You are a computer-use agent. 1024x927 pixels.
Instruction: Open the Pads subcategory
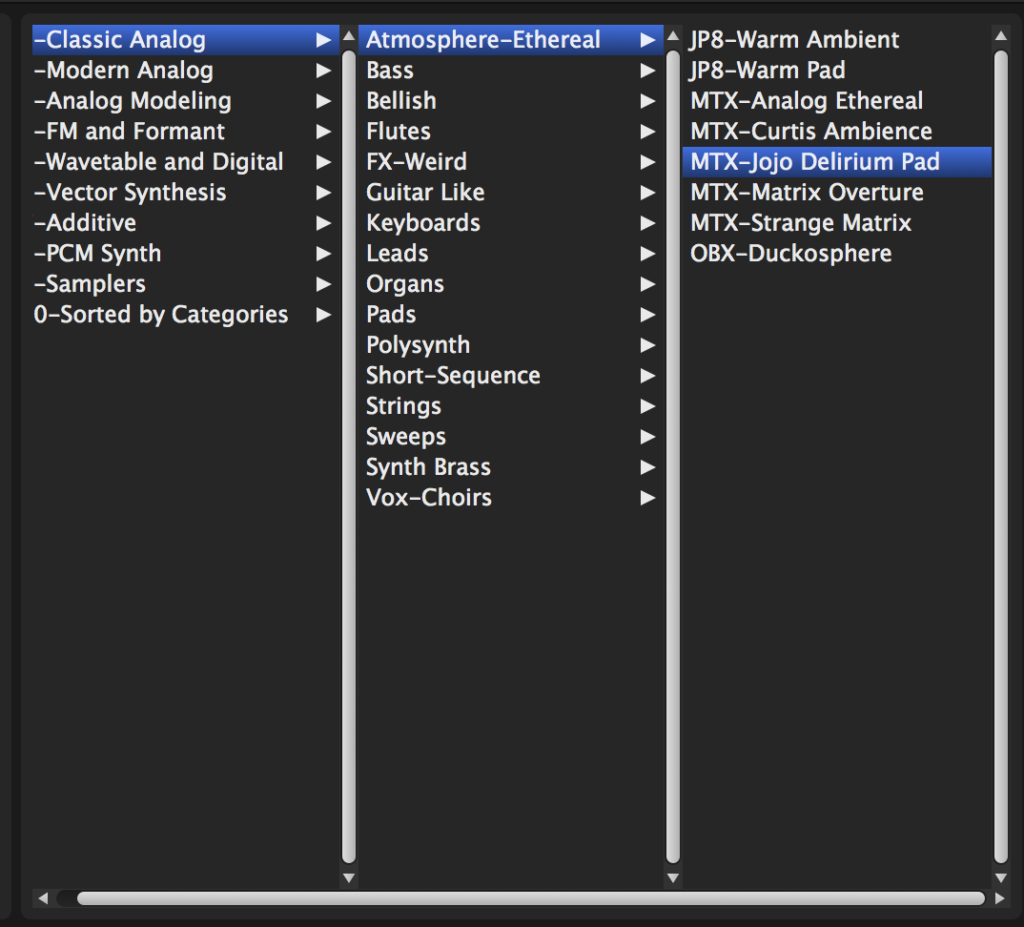point(511,314)
